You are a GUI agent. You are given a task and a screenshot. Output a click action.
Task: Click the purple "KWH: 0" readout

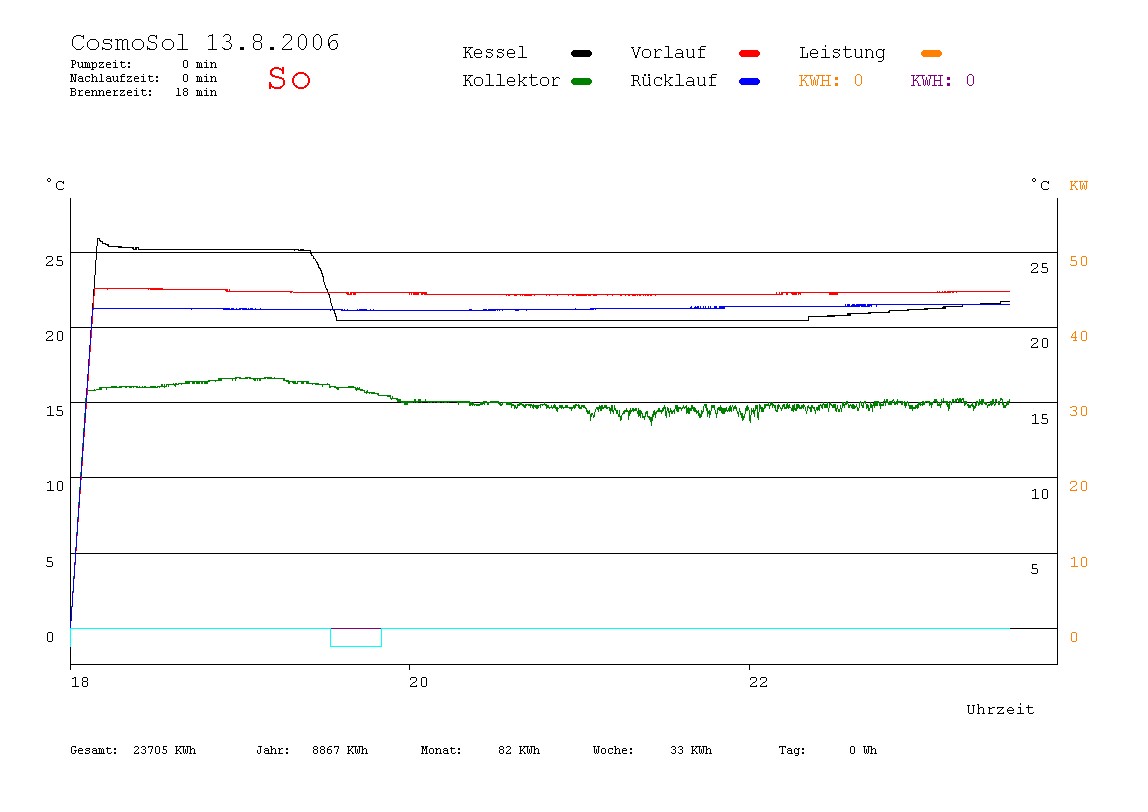(x=943, y=81)
